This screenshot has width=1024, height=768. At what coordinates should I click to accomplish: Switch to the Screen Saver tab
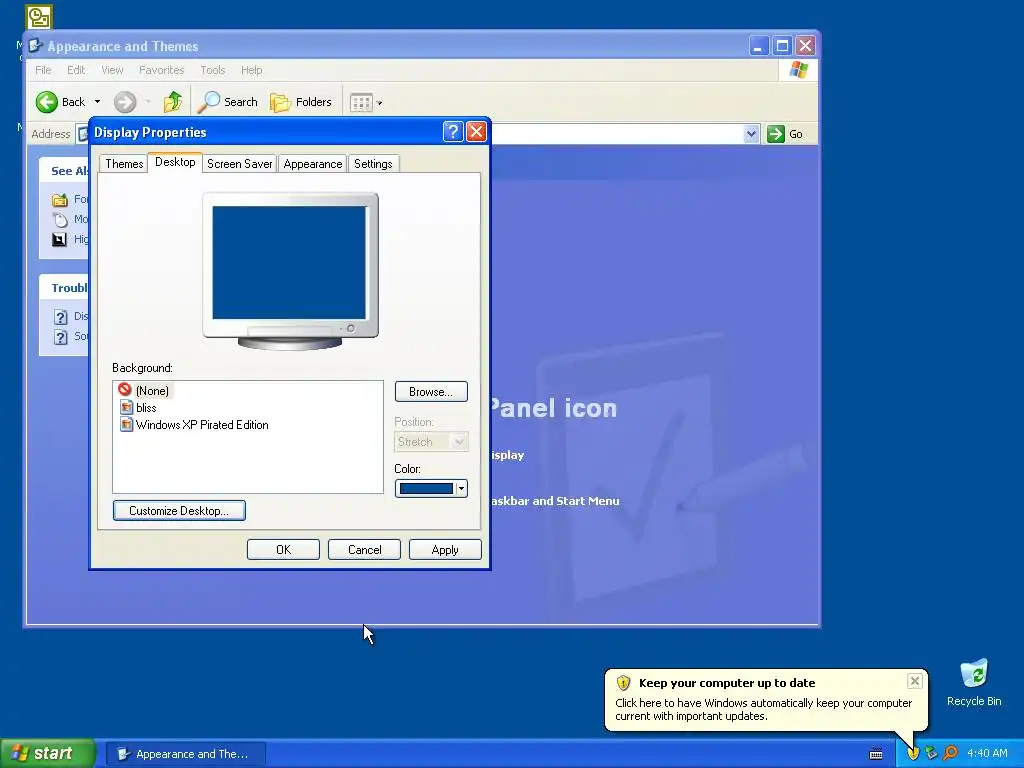(240, 164)
